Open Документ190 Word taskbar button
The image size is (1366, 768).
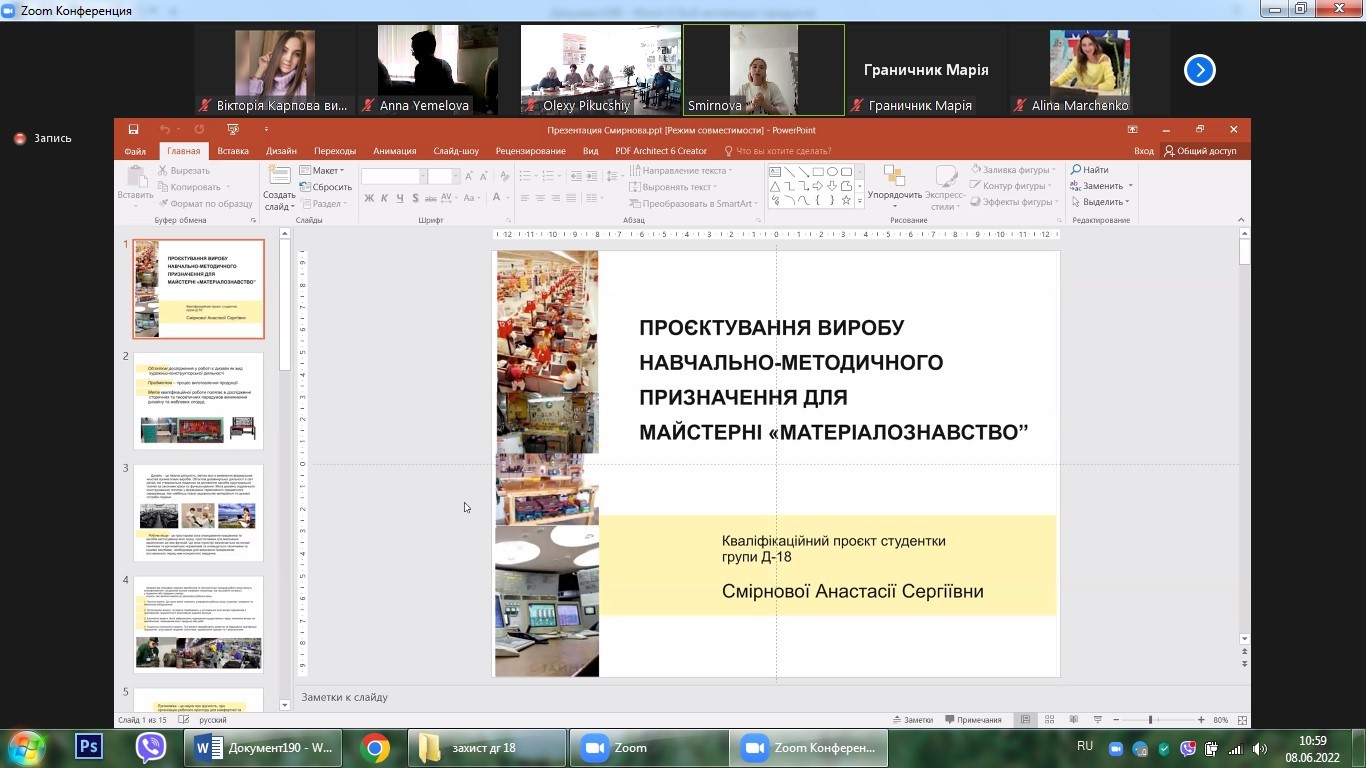click(x=262, y=747)
